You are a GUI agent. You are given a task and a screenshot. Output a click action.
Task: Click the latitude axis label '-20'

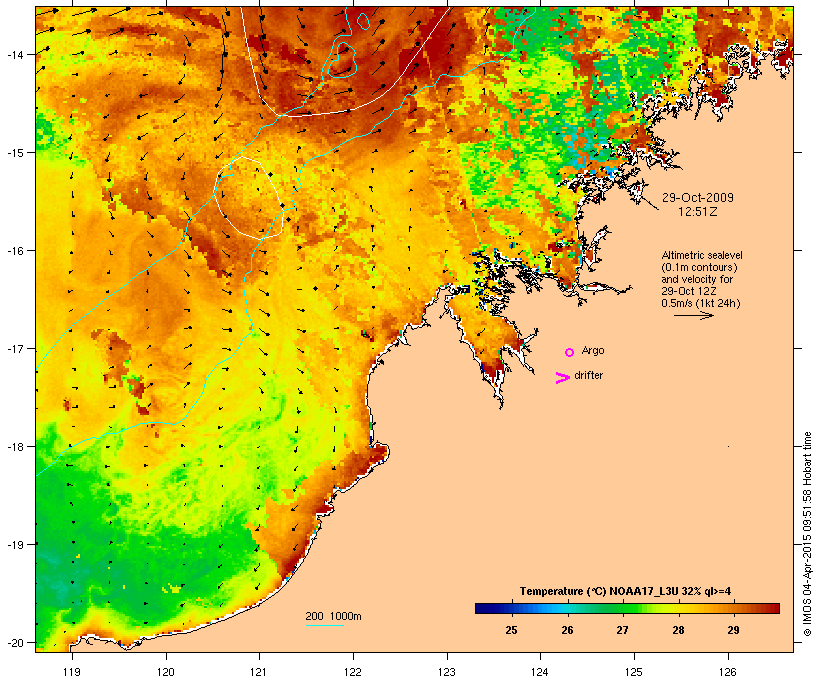tap(15, 642)
